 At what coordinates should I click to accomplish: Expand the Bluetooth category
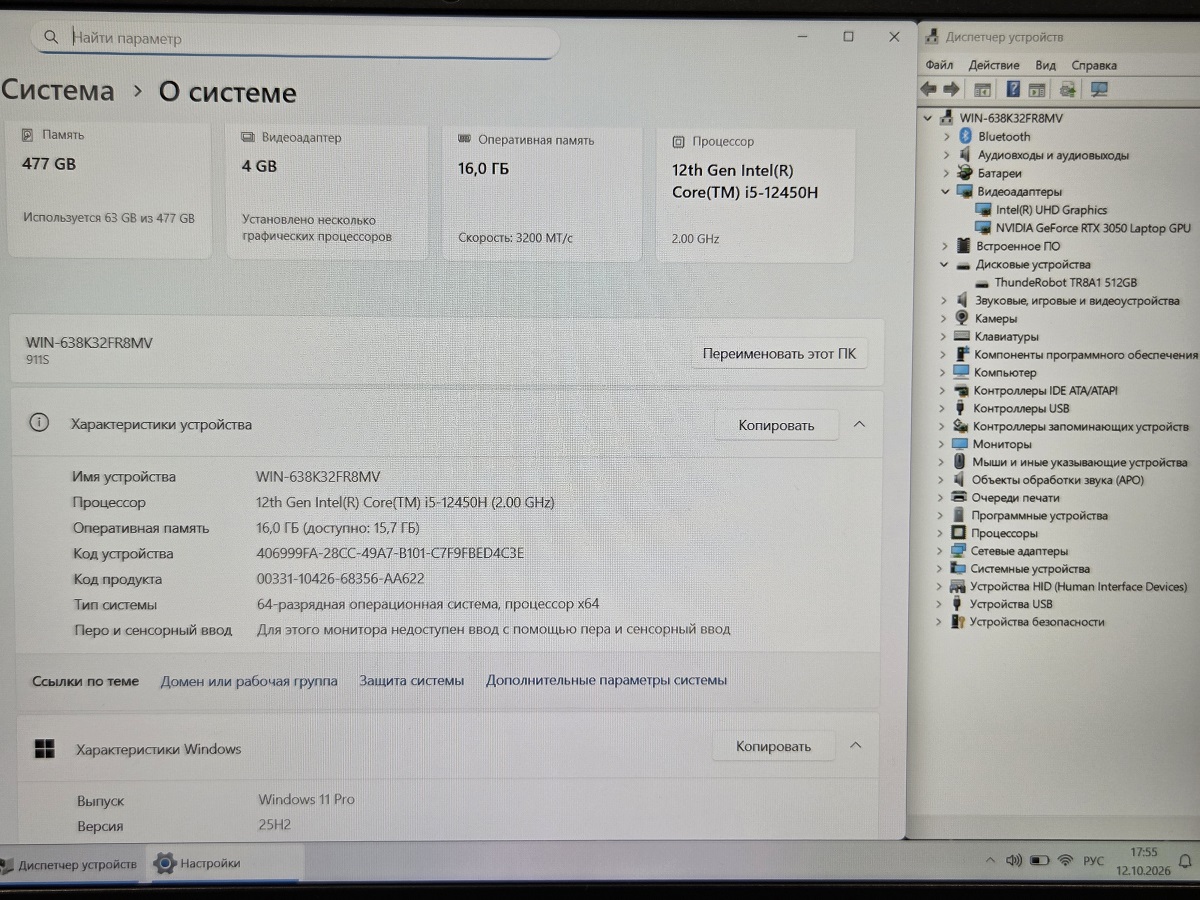[x=946, y=136]
